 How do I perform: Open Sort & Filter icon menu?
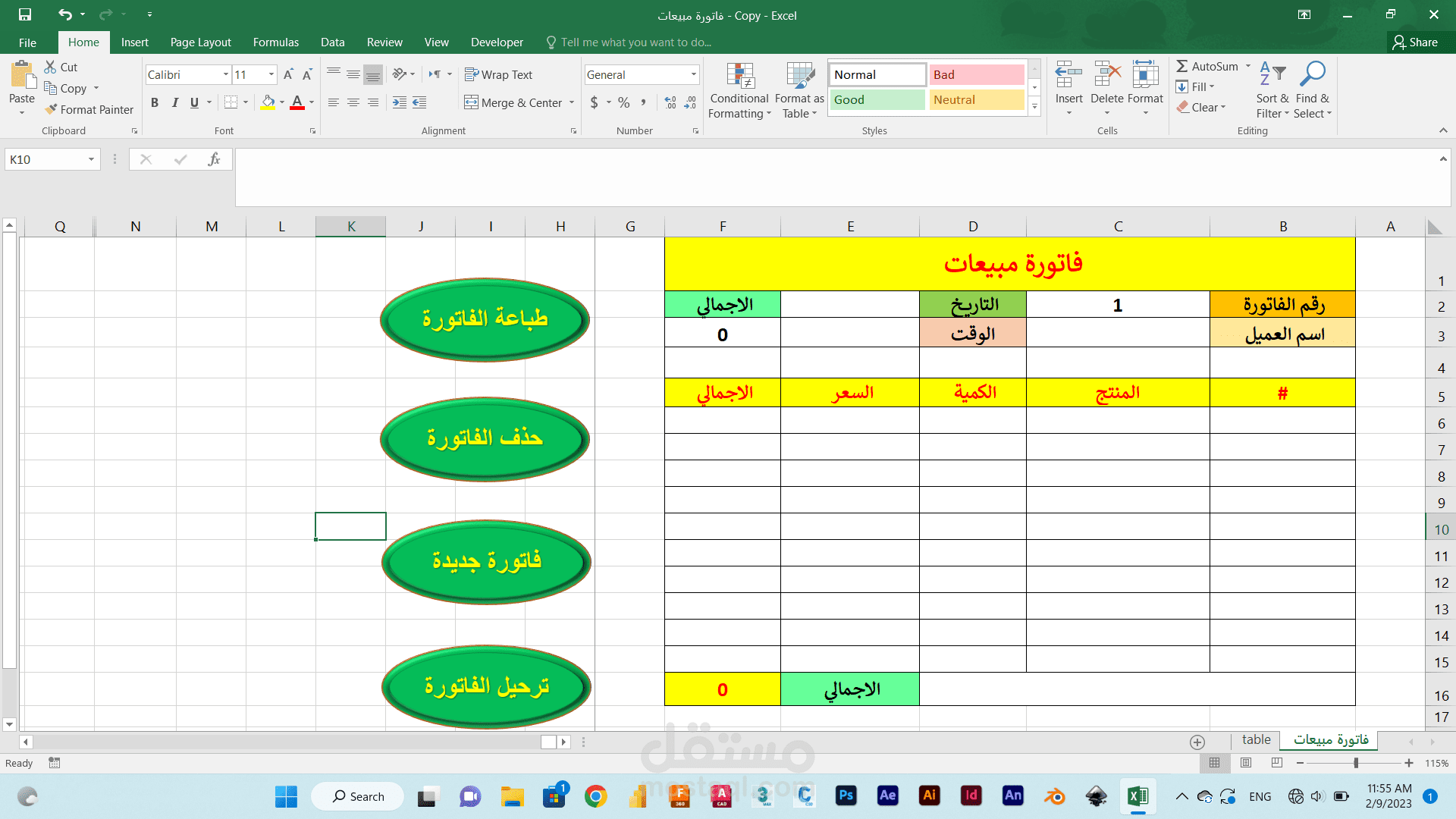(1272, 74)
